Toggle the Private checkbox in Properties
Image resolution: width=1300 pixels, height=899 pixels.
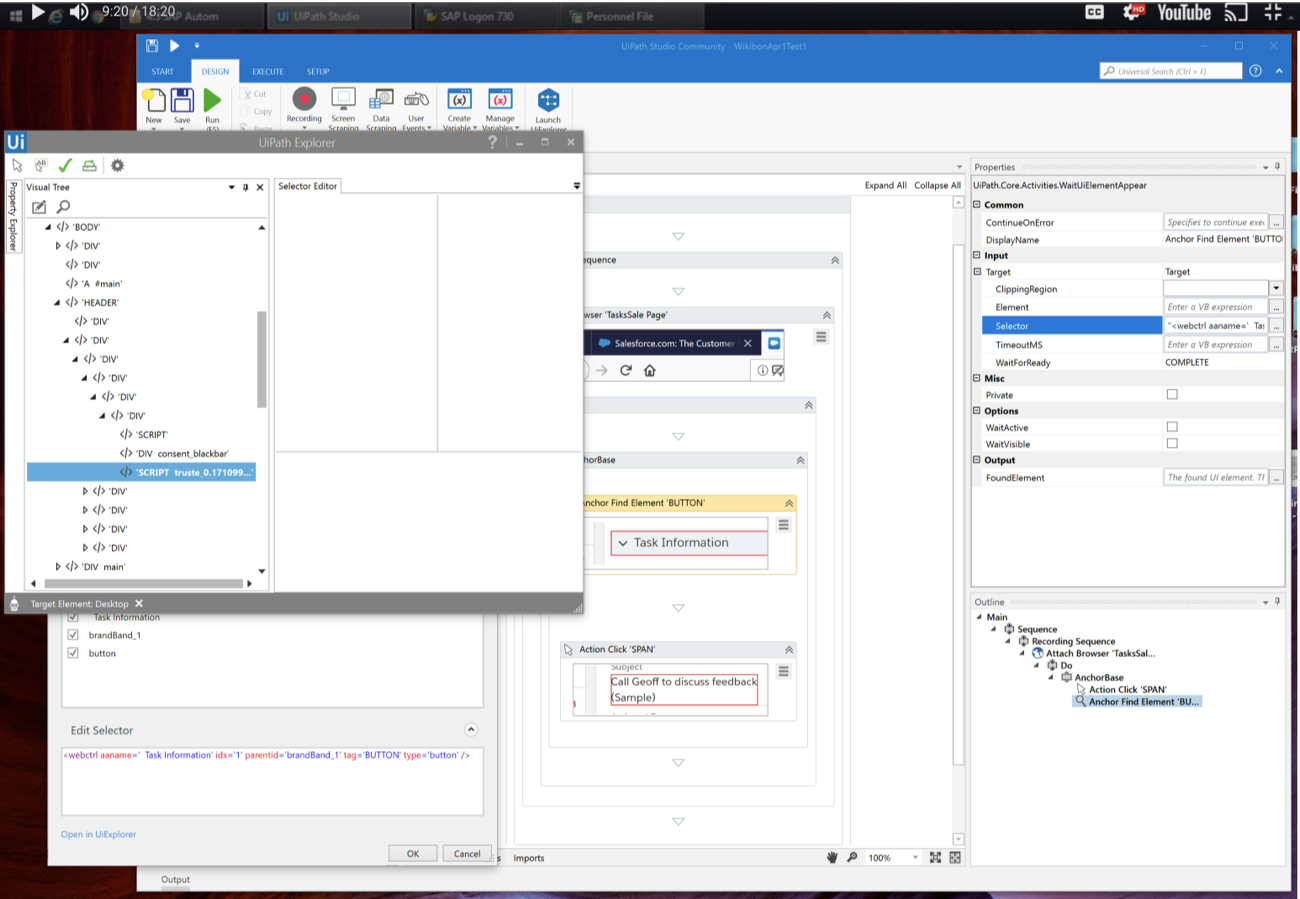click(x=1172, y=394)
